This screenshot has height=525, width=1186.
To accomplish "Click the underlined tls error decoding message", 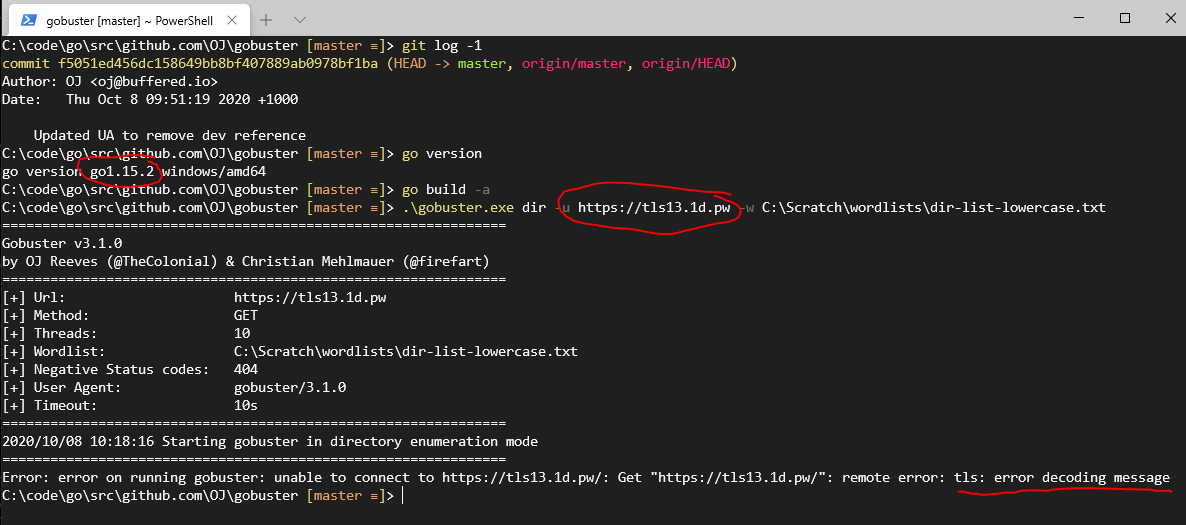I will pyautogui.click(x=1061, y=478).
